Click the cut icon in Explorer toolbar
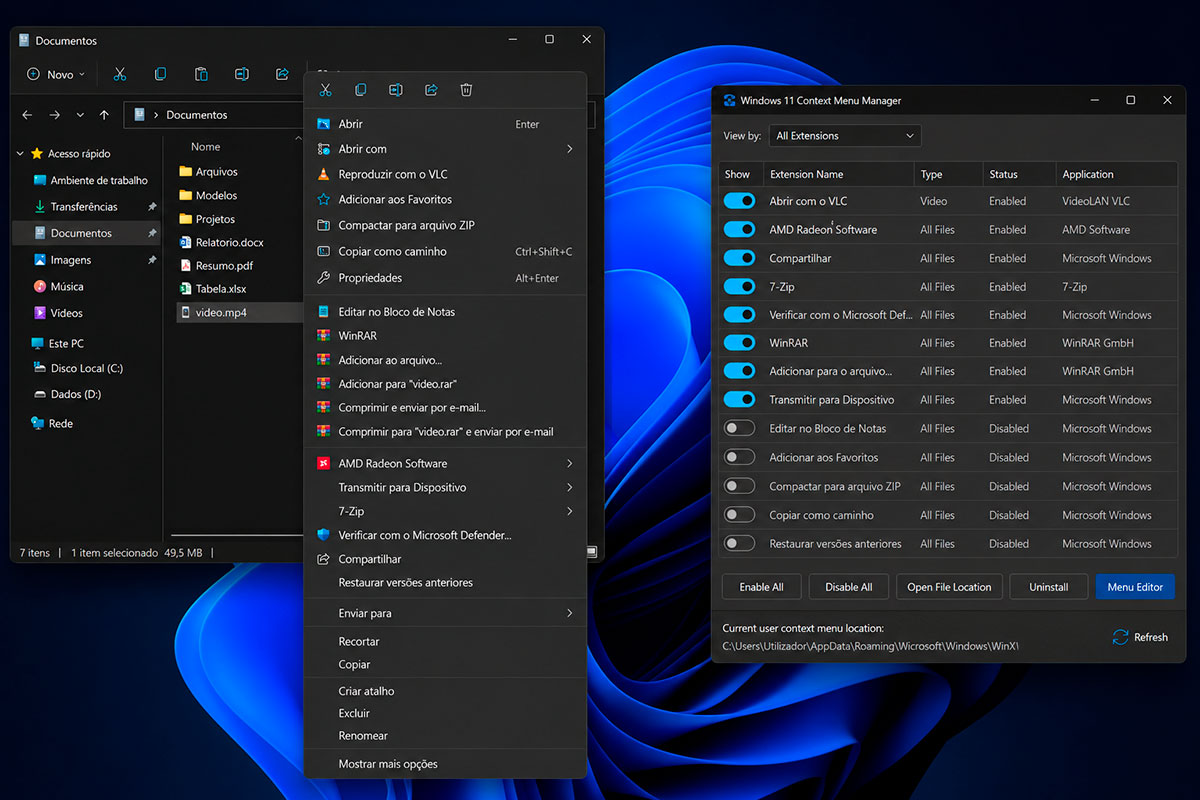Image resolution: width=1200 pixels, height=800 pixels. [x=120, y=74]
